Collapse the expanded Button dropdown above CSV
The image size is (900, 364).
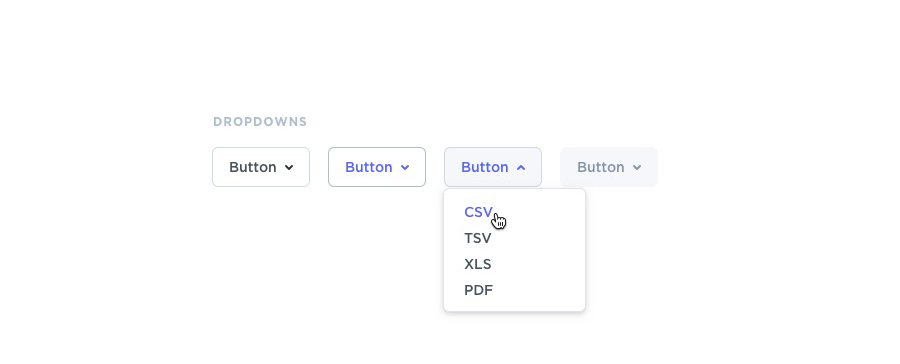click(493, 167)
